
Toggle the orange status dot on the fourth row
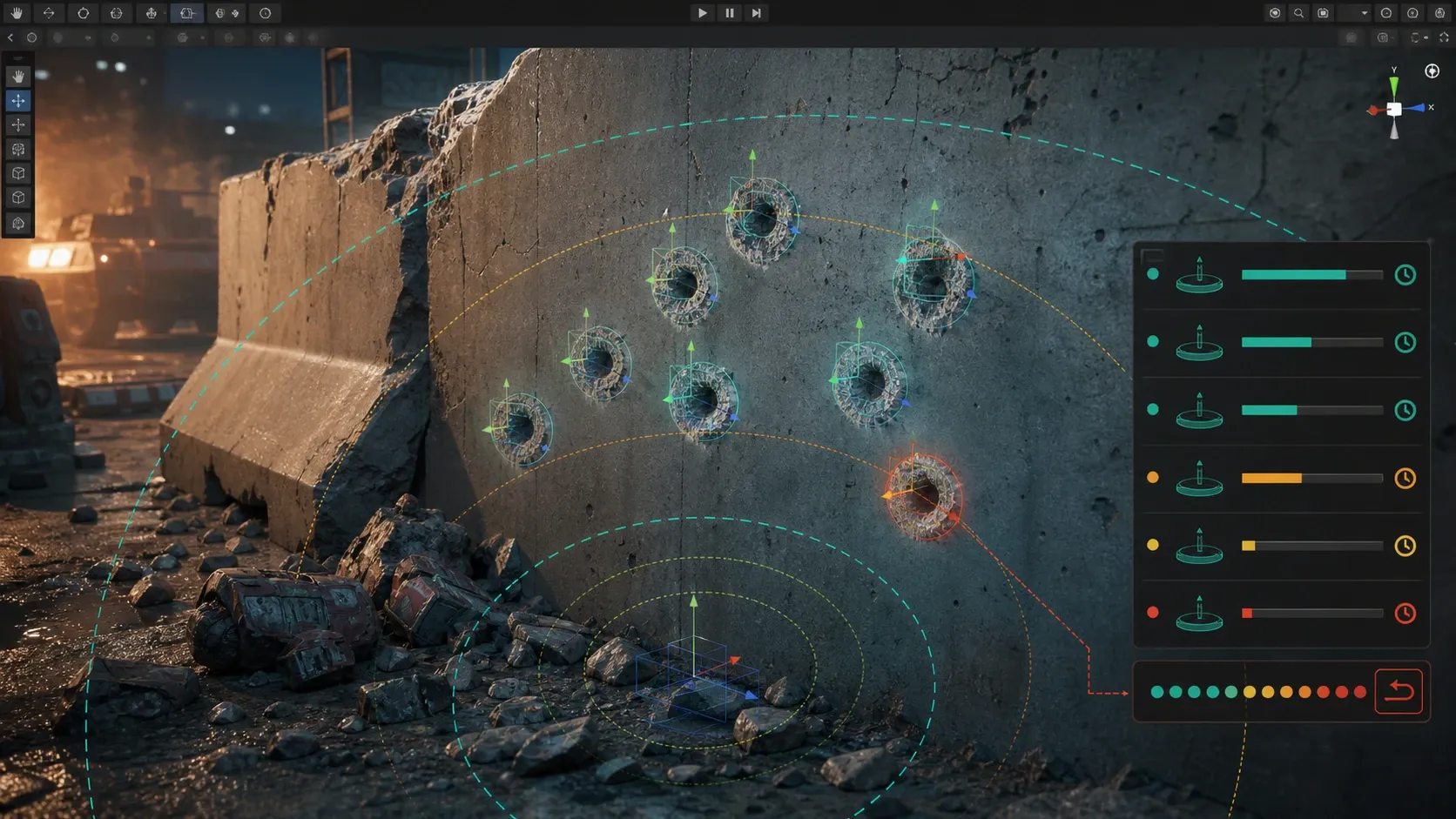point(1153,478)
